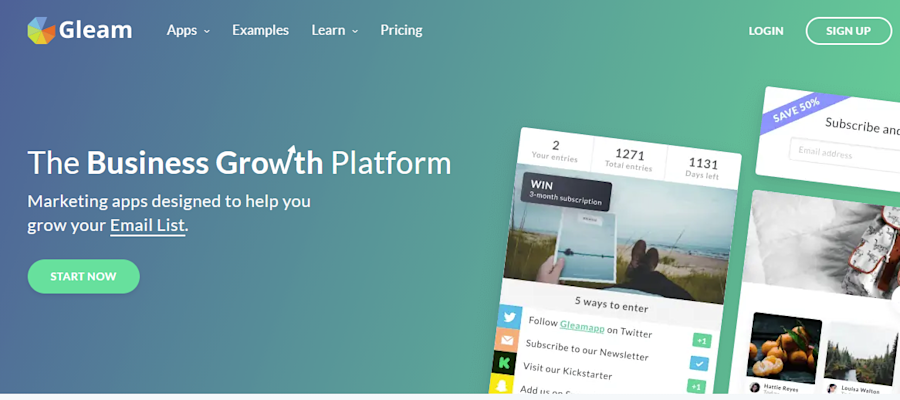900x400 pixels.
Task: Select the Visit our Kickstarter entry
Action: (567, 370)
